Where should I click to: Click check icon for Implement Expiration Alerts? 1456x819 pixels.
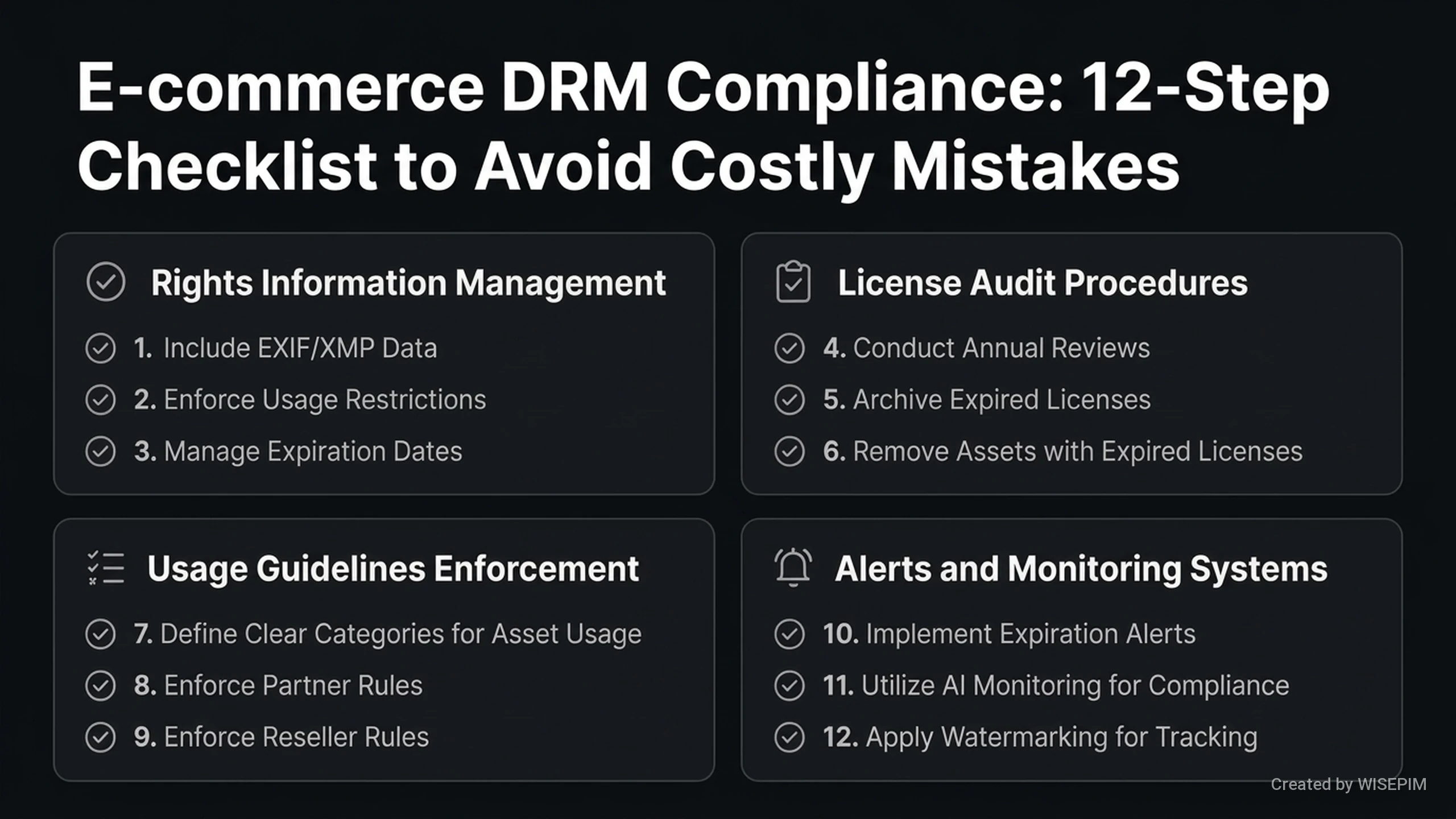point(789,634)
